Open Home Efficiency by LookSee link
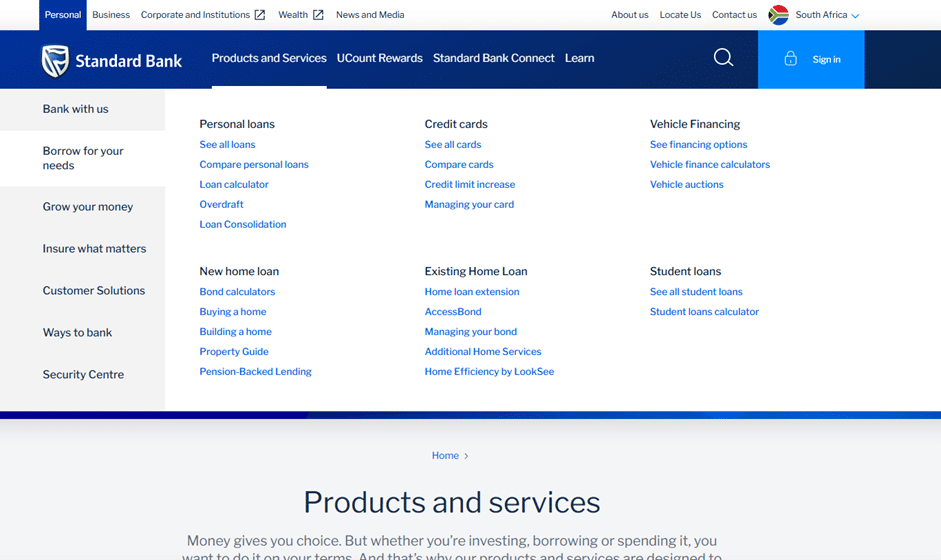Screen dimensions: 941x560 pyautogui.click(x=489, y=372)
